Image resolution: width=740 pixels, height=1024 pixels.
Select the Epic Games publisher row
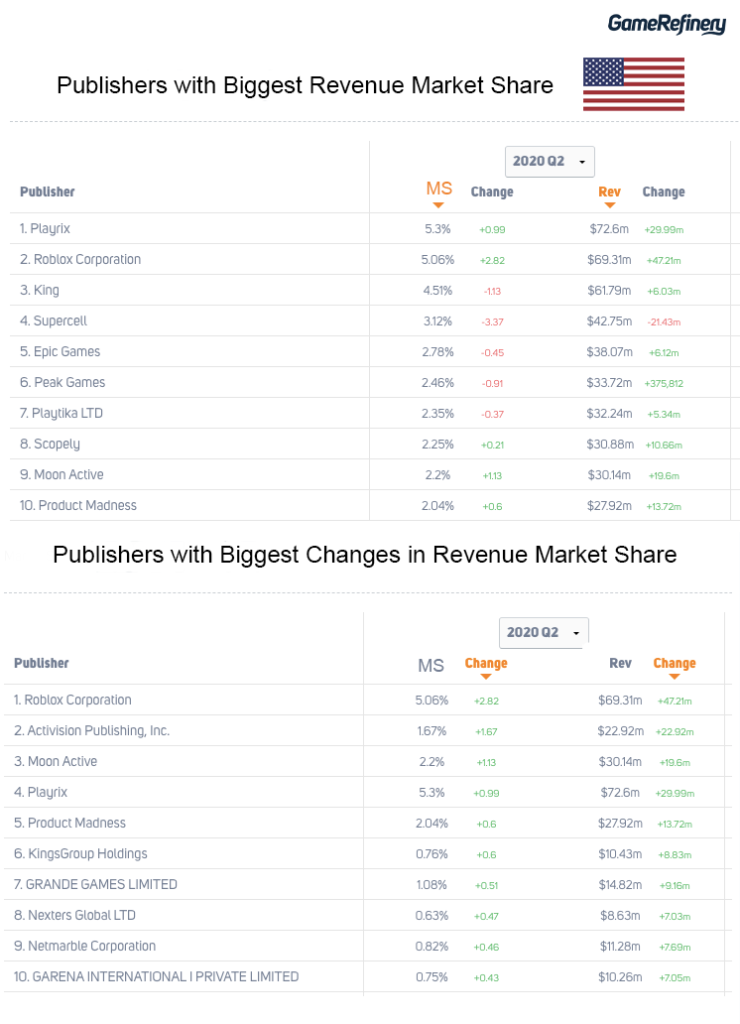tap(60, 352)
